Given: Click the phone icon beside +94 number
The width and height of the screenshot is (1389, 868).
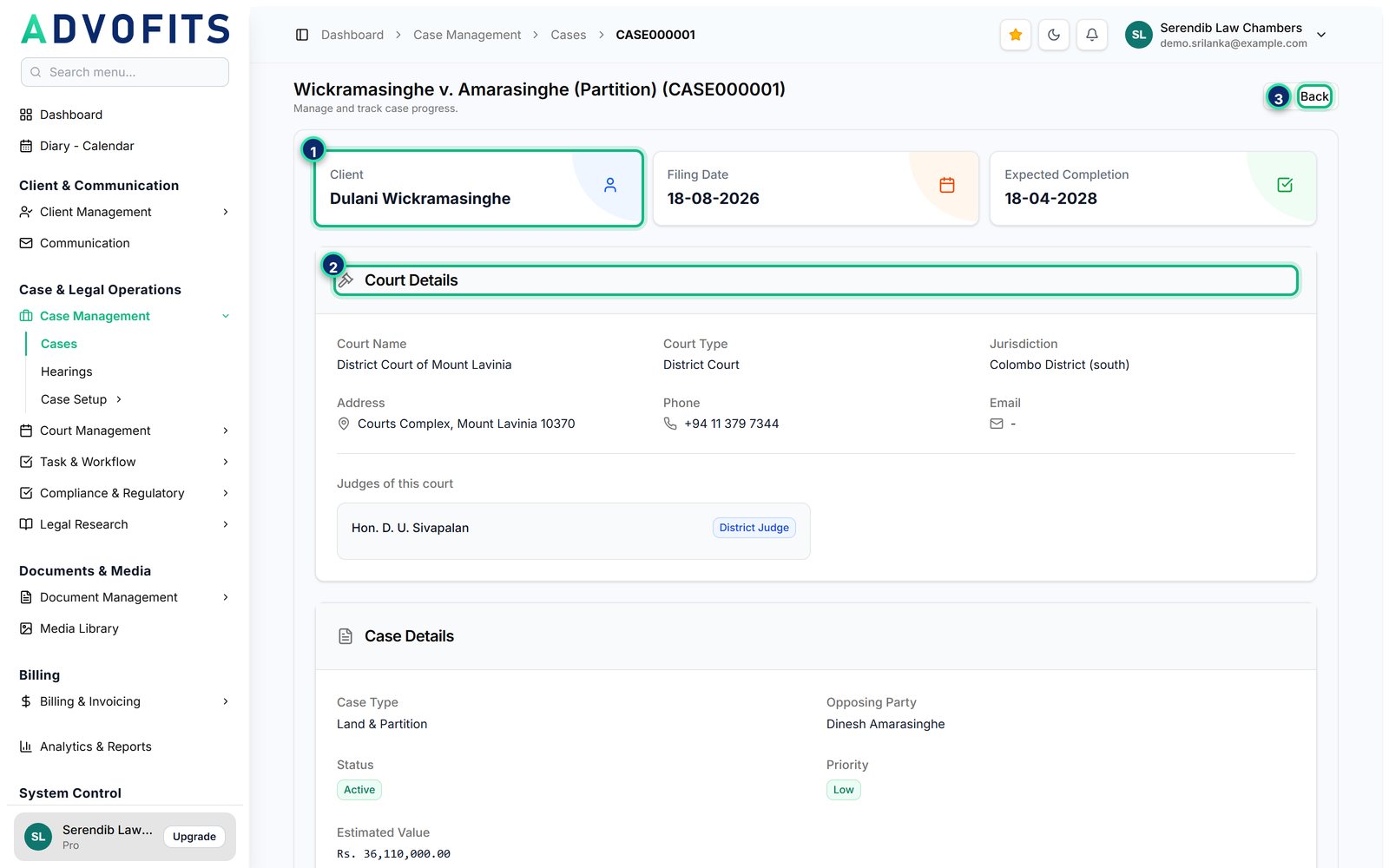Looking at the screenshot, I should 670,424.
